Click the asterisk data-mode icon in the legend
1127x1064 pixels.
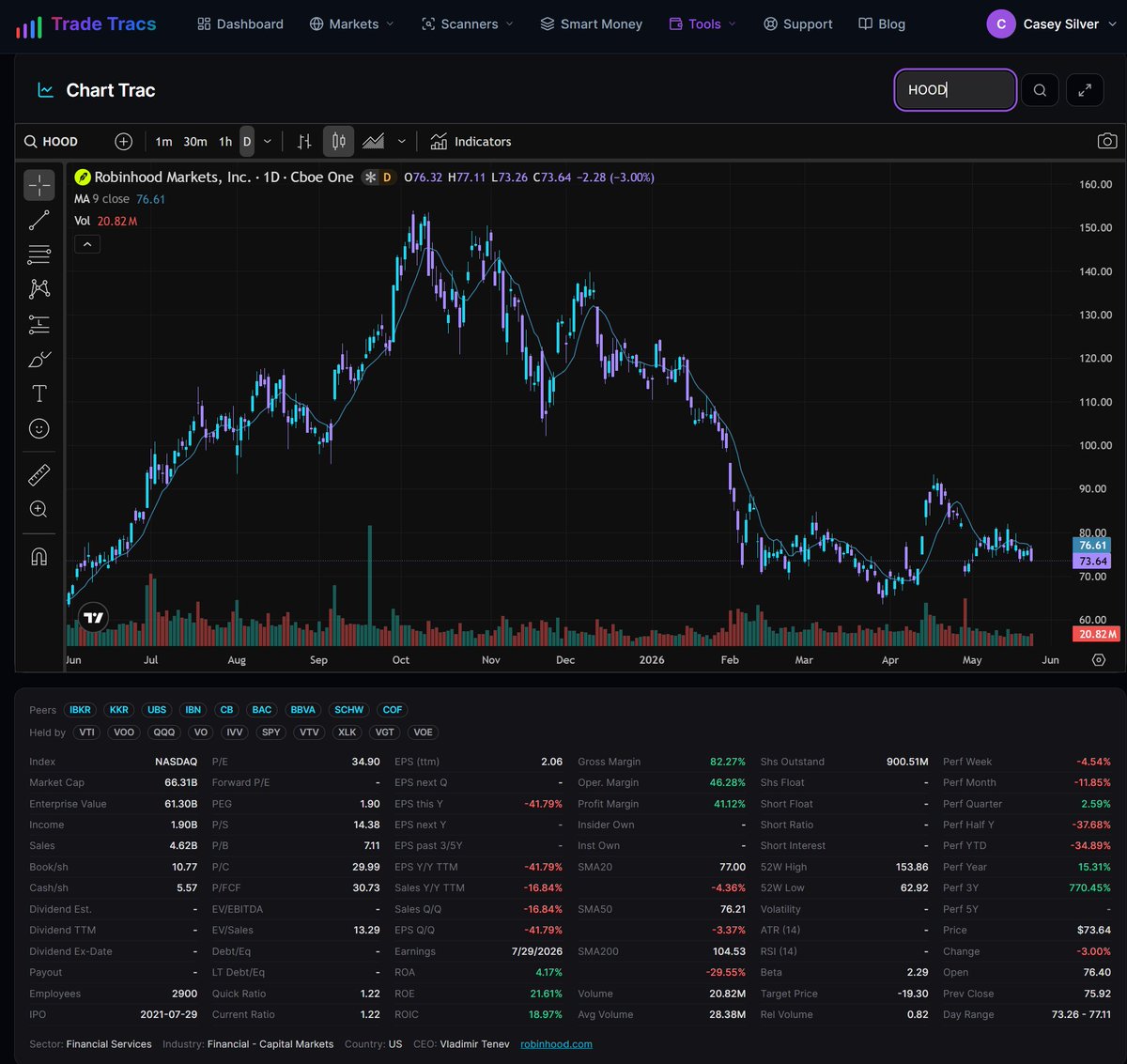pyautogui.click(x=370, y=177)
